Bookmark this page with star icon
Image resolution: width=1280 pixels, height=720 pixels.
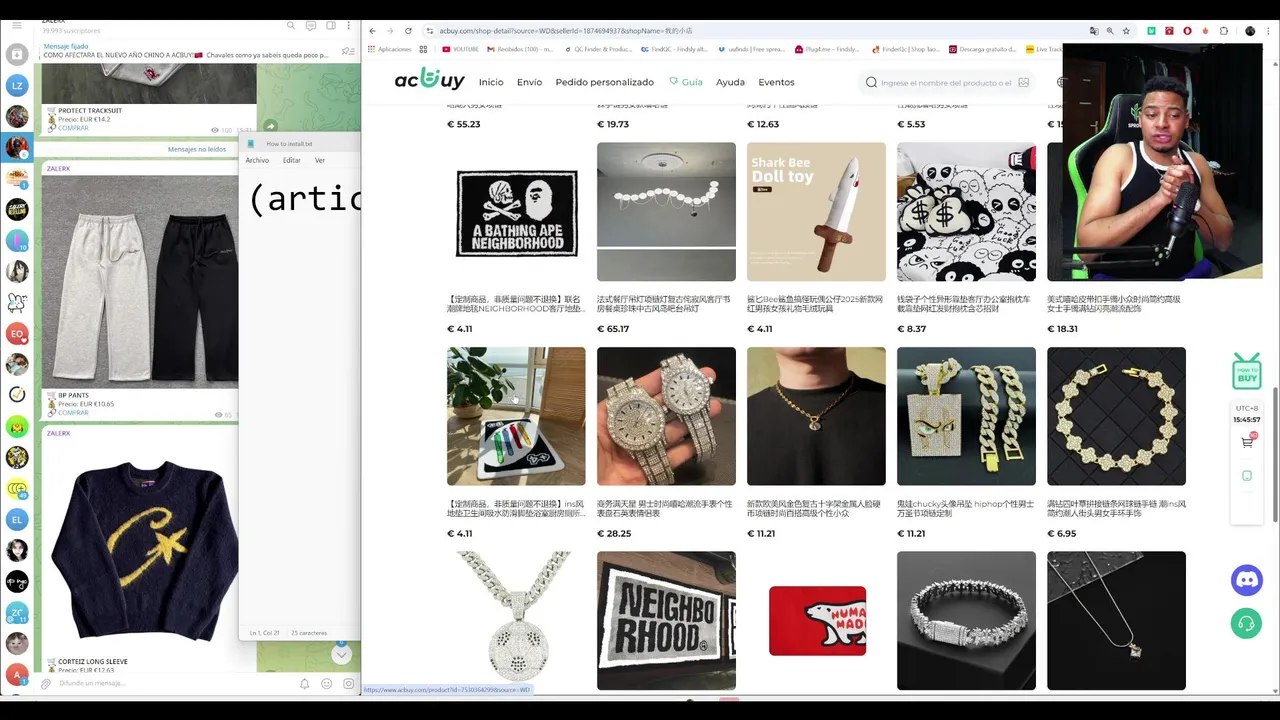(x=1126, y=31)
